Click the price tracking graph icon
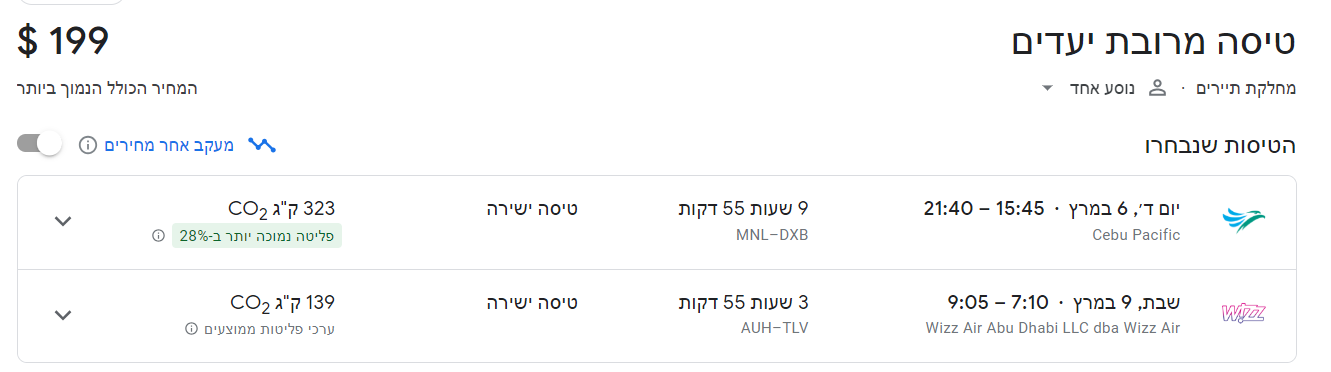The width and height of the screenshot is (1331, 372). click(262, 145)
